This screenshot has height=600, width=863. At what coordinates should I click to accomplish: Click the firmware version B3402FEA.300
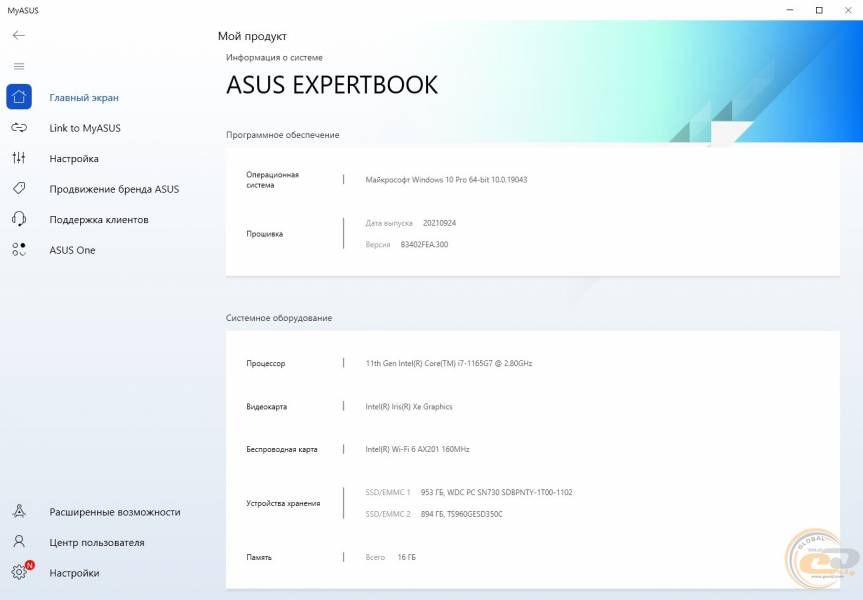click(424, 244)
